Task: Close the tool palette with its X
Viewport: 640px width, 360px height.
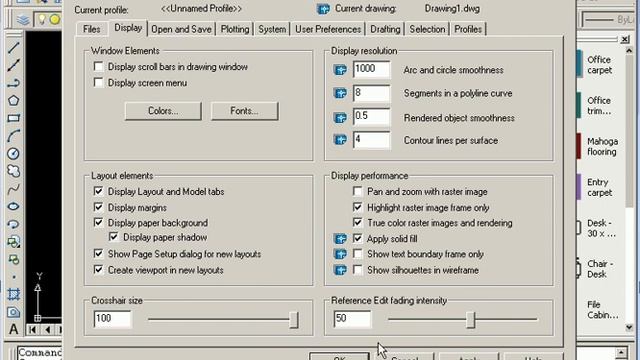Action: (625, 39)
